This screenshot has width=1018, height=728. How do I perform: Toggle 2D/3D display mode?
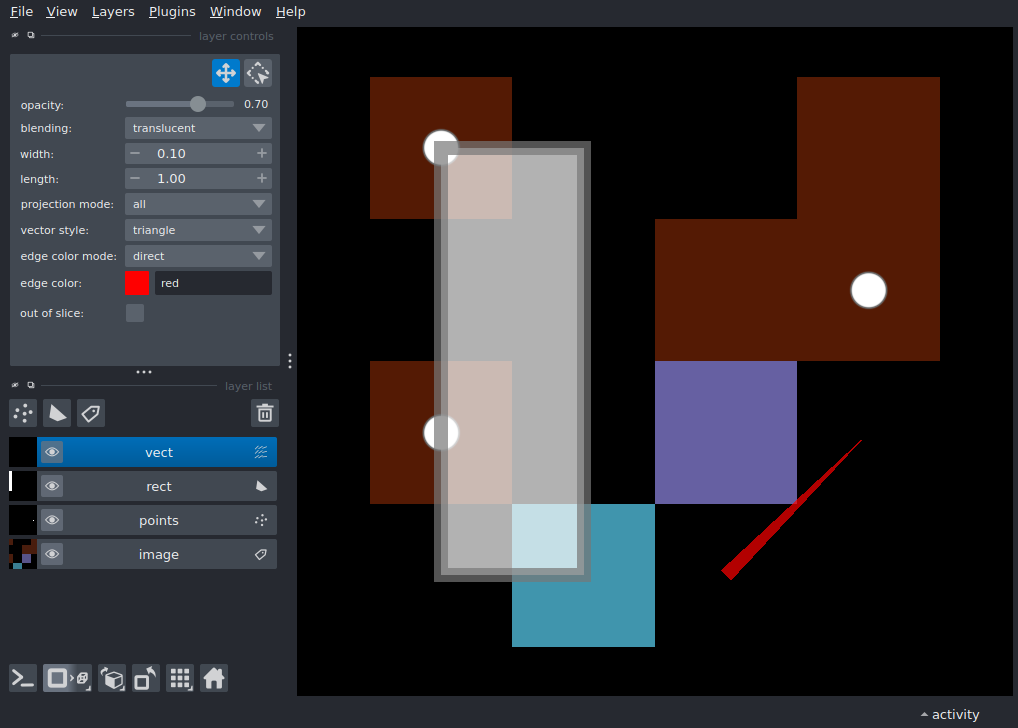[x=67, y=678]
